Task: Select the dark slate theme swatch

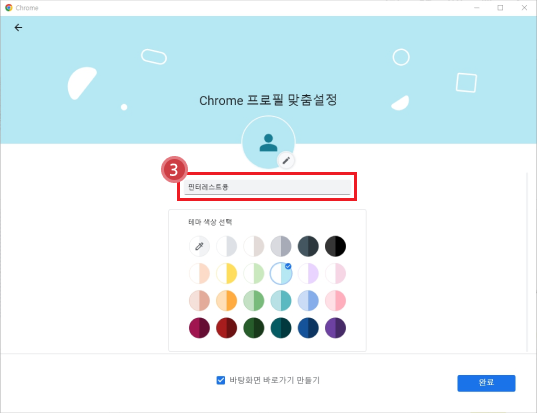Action: [x=308, y=246]
